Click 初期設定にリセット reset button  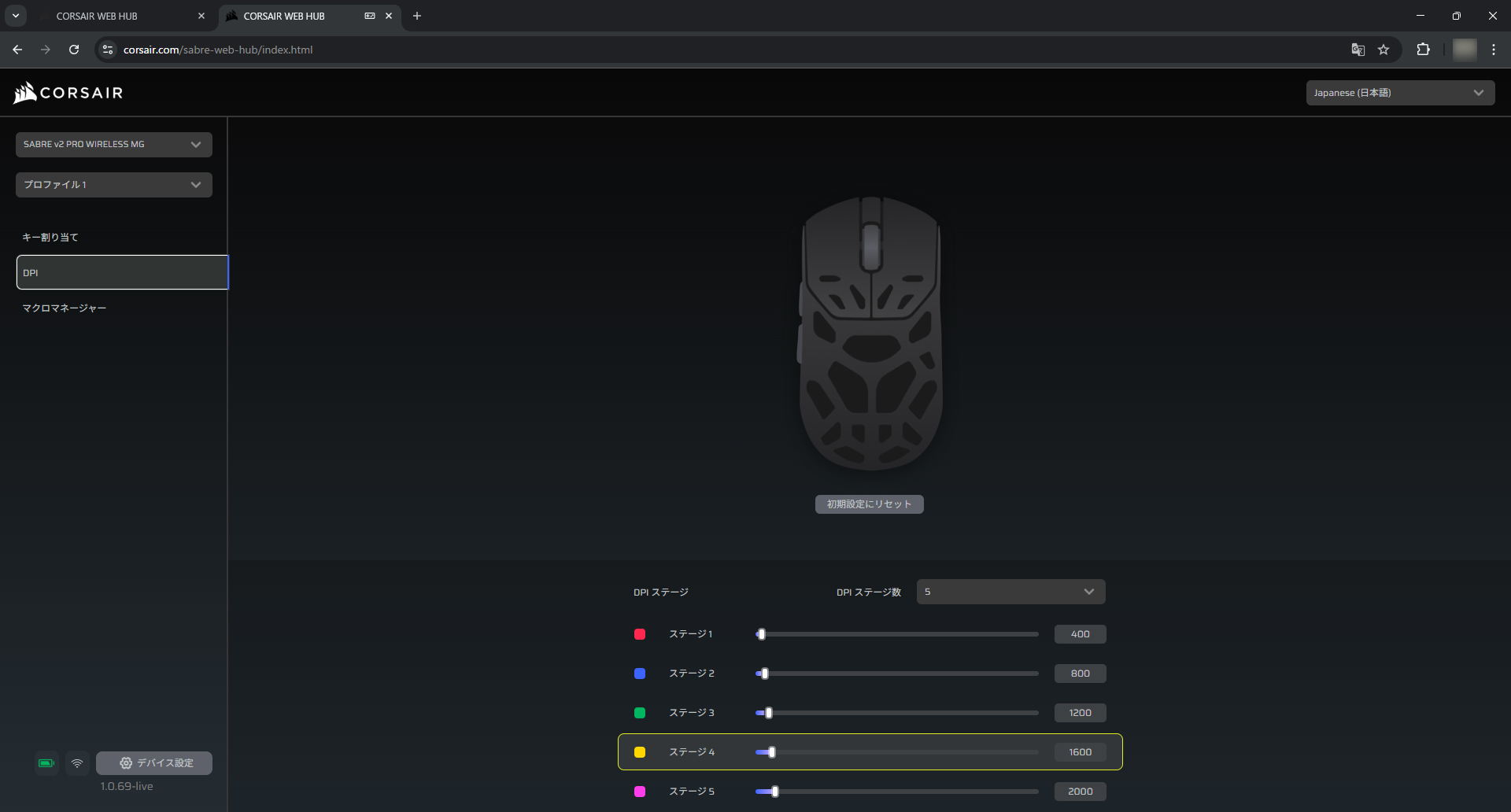coord(870,504)
